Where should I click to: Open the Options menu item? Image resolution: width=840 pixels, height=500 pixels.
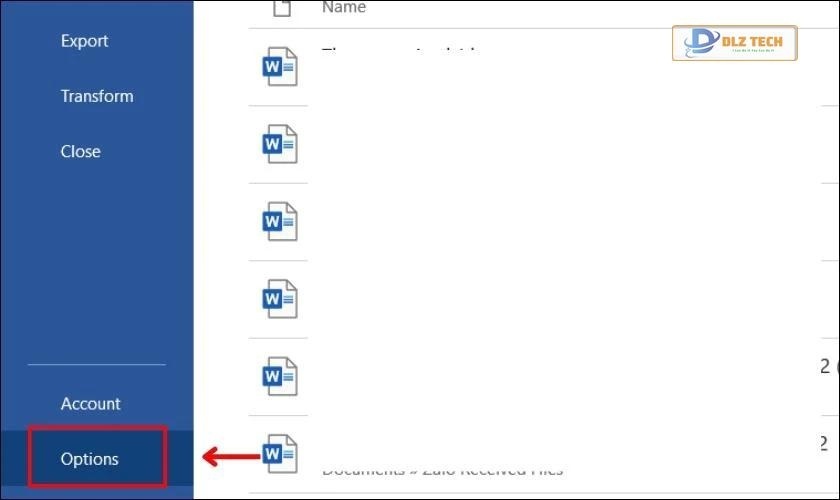(x=90, y=459)
